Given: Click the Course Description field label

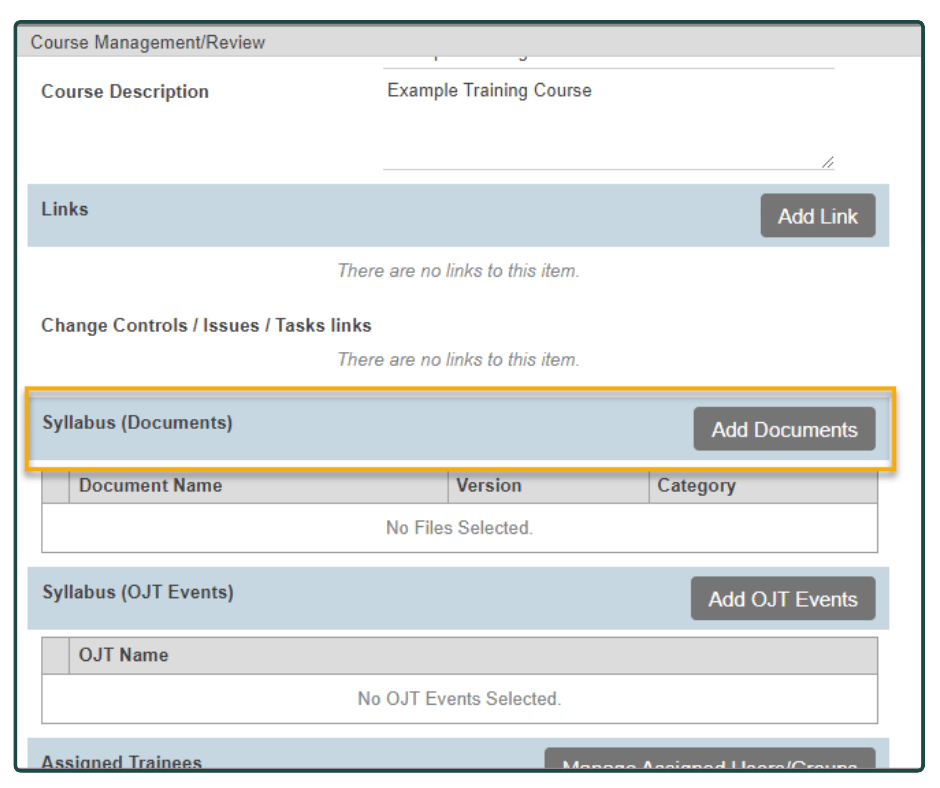Looking at the screenshot, I should pos(125,92).
